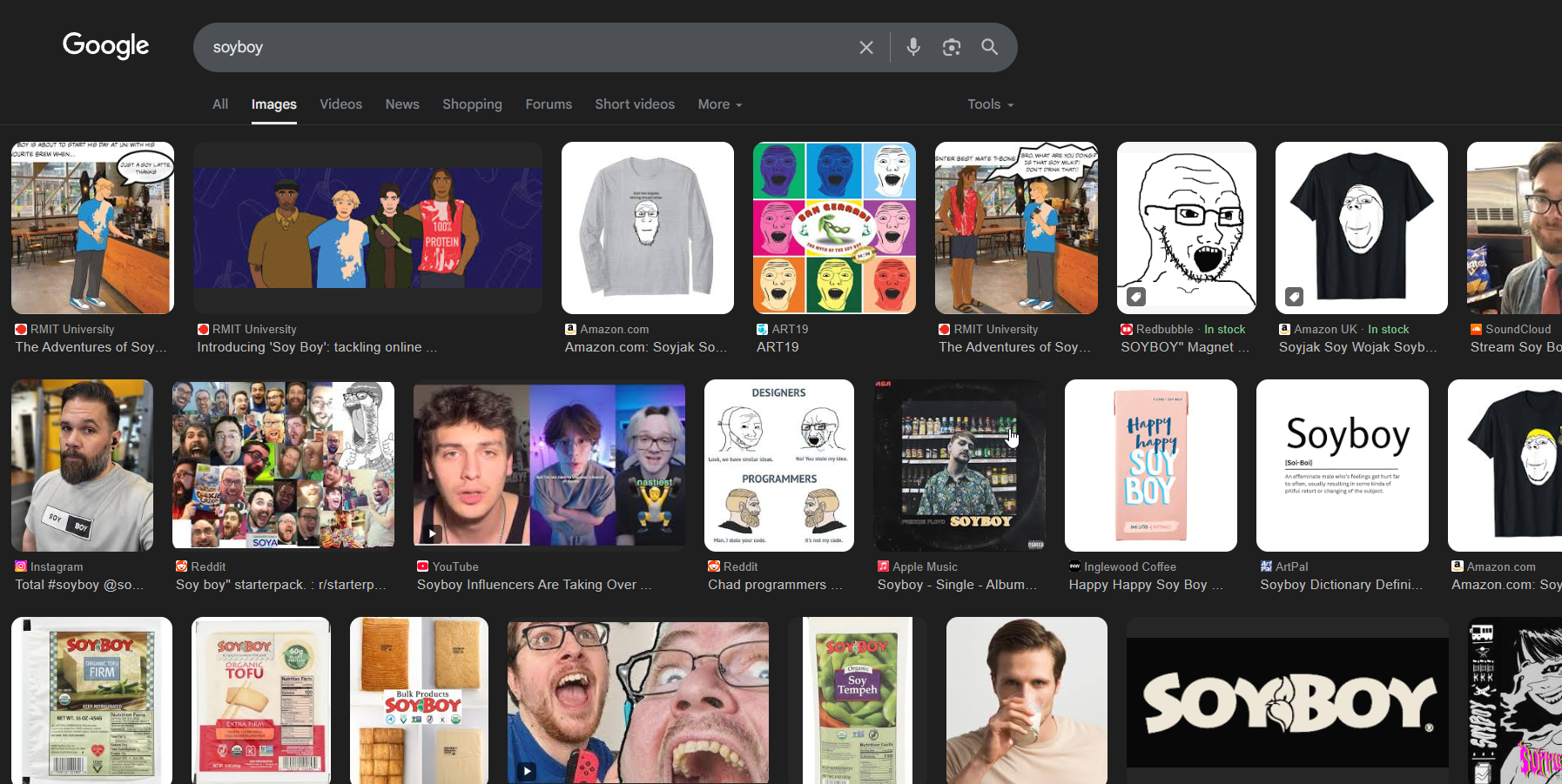
Task: Open the pink Happy Happy Soy Boy carton image
Action: click(x=1151, y=466)
